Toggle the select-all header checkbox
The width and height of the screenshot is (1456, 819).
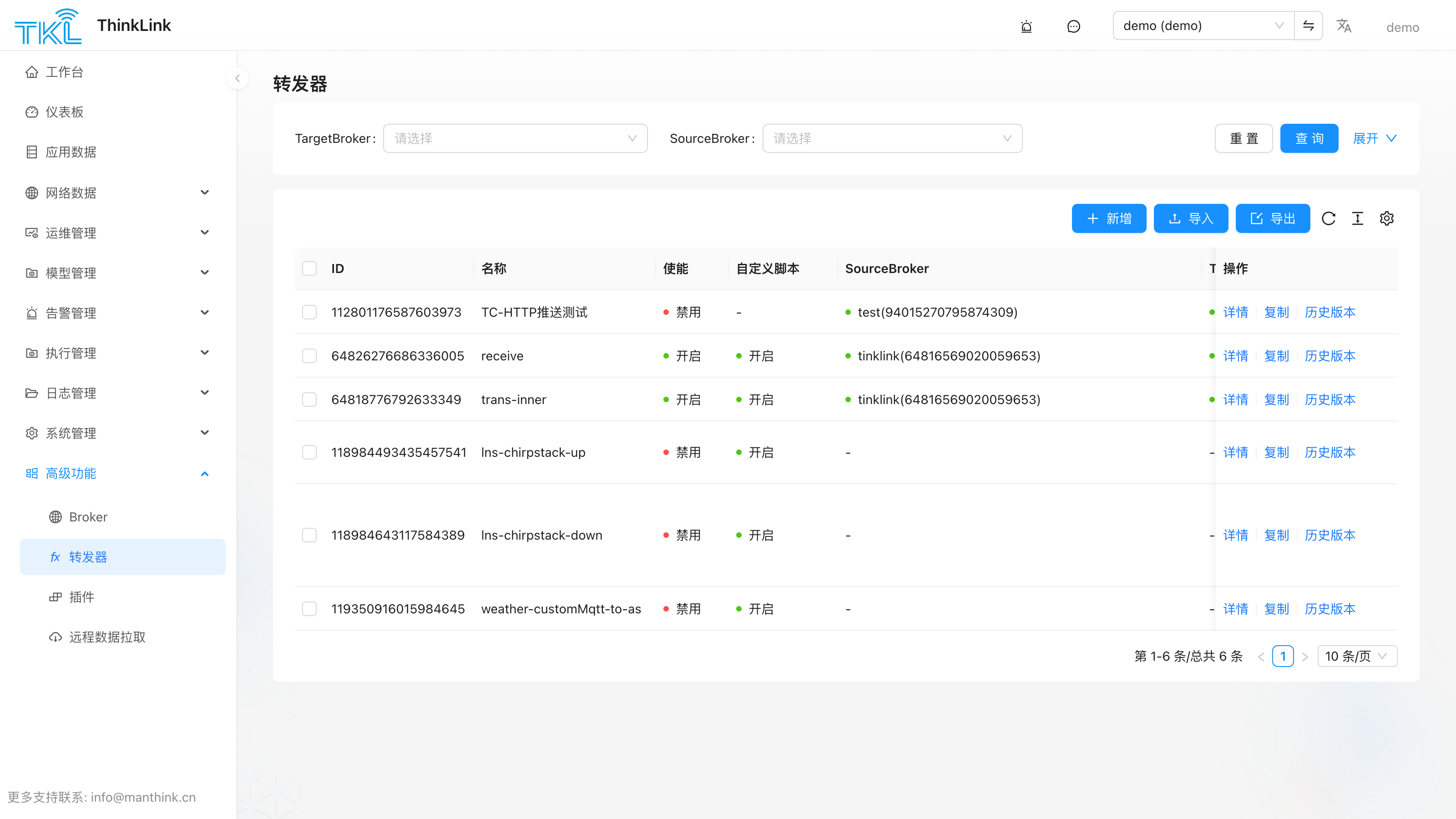[x=309, y=268]
